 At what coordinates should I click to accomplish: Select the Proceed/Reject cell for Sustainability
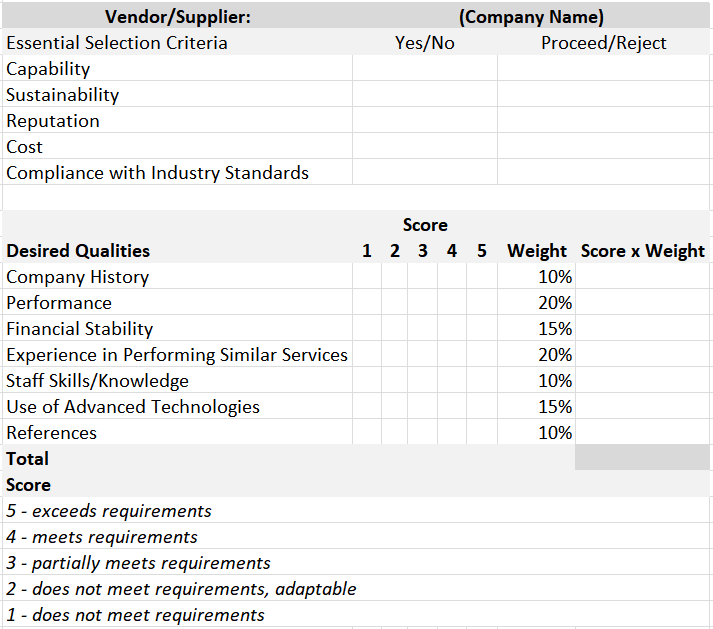pyautogui.click(x=603, y=95)
